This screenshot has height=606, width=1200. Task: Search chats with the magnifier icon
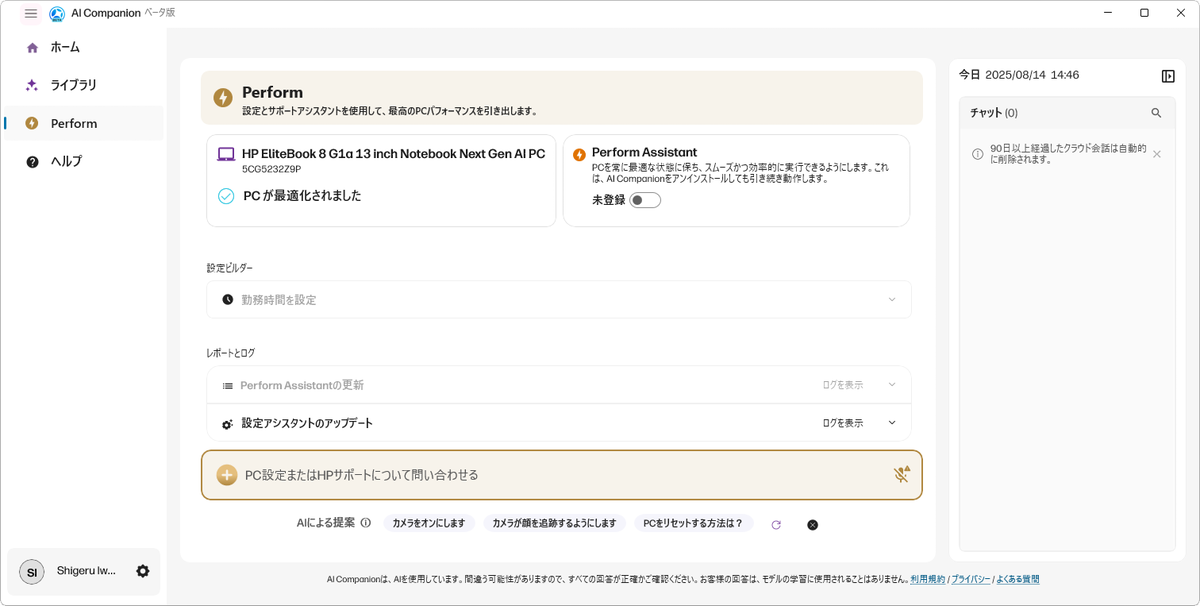[x=1156, y=113]
